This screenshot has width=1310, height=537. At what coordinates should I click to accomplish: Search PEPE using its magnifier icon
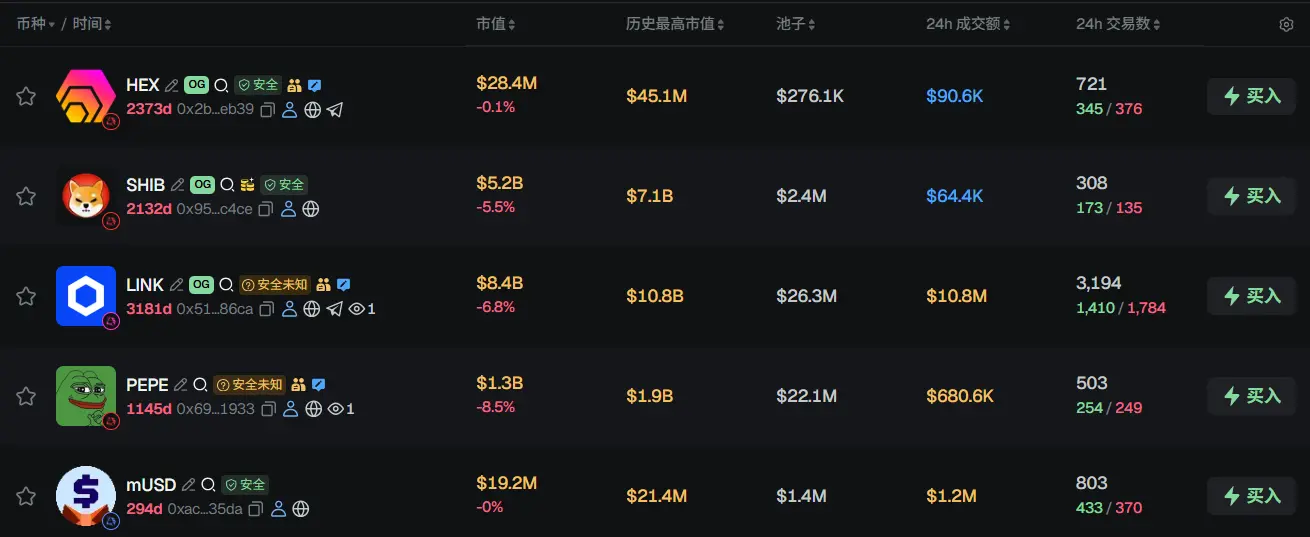[x=200, y=385]
